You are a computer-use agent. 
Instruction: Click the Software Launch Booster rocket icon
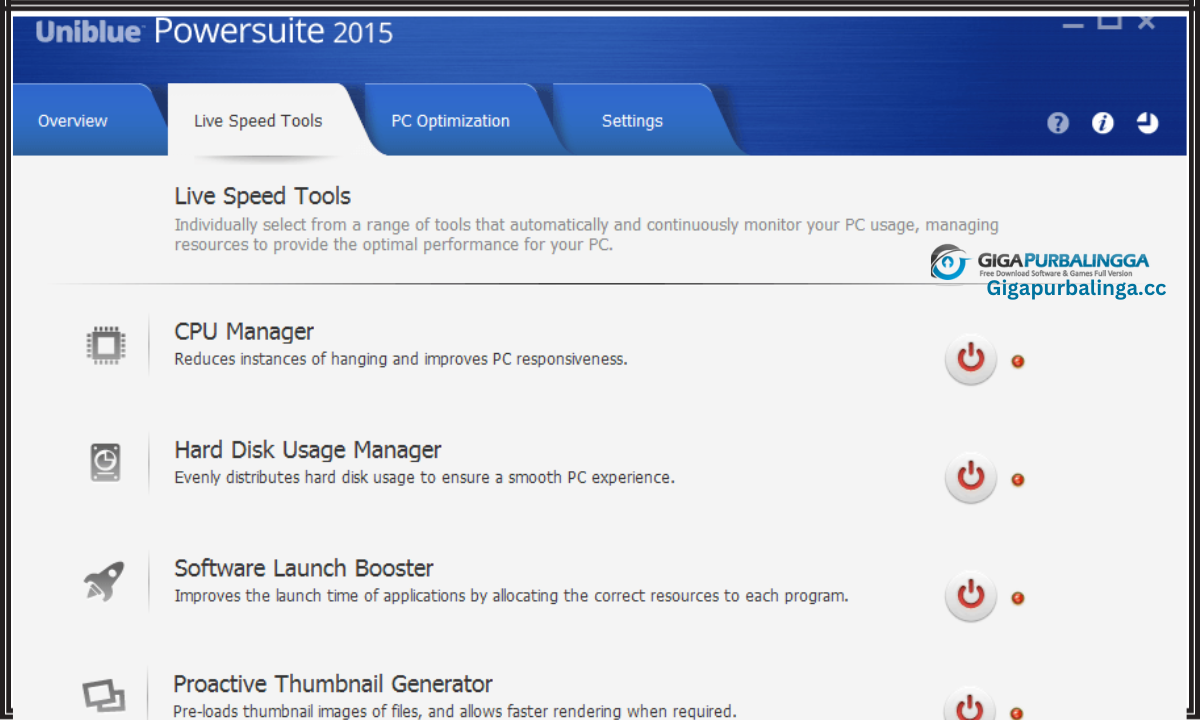click(104, 581)
